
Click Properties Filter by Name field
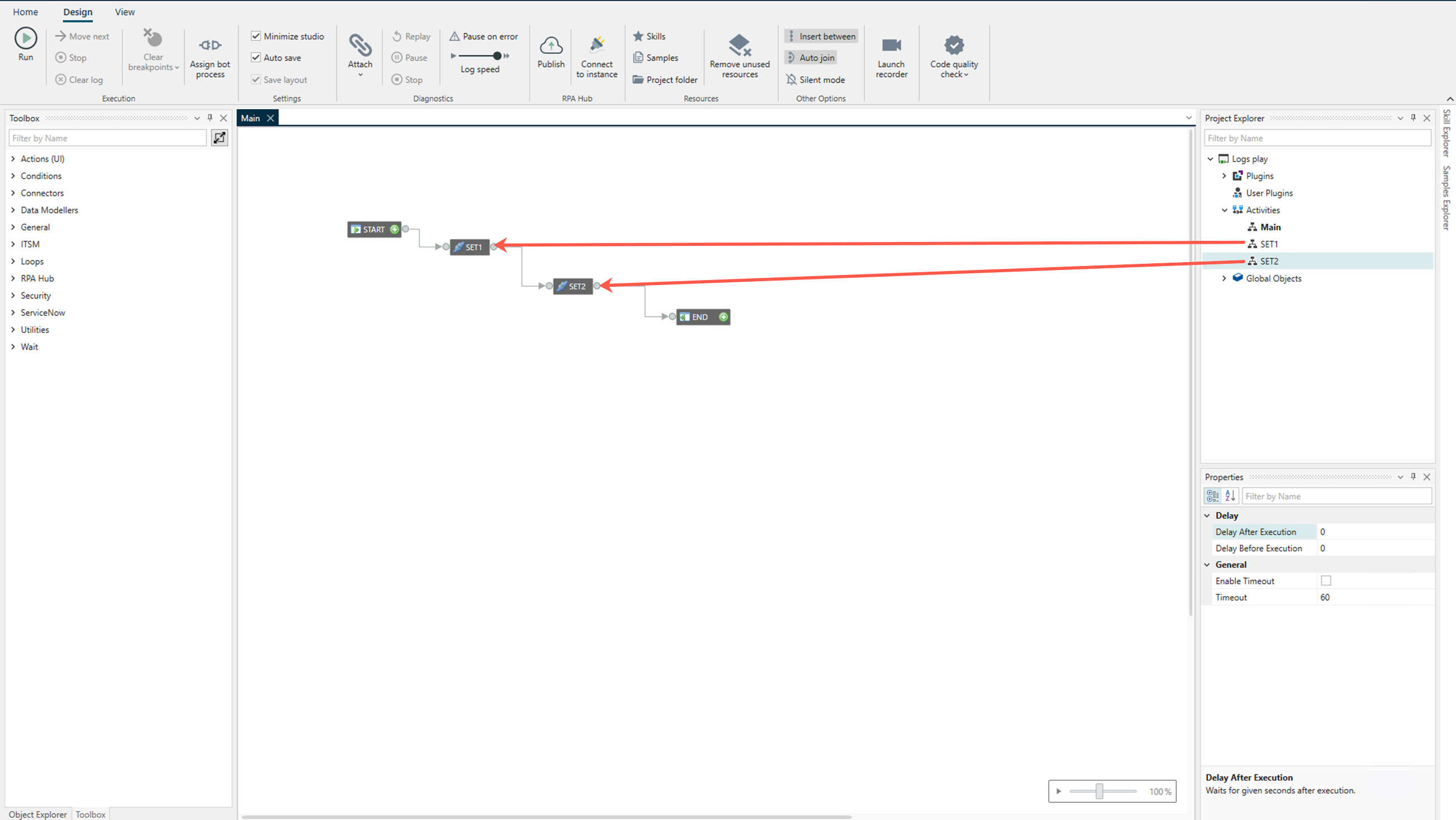[1337, 496]
